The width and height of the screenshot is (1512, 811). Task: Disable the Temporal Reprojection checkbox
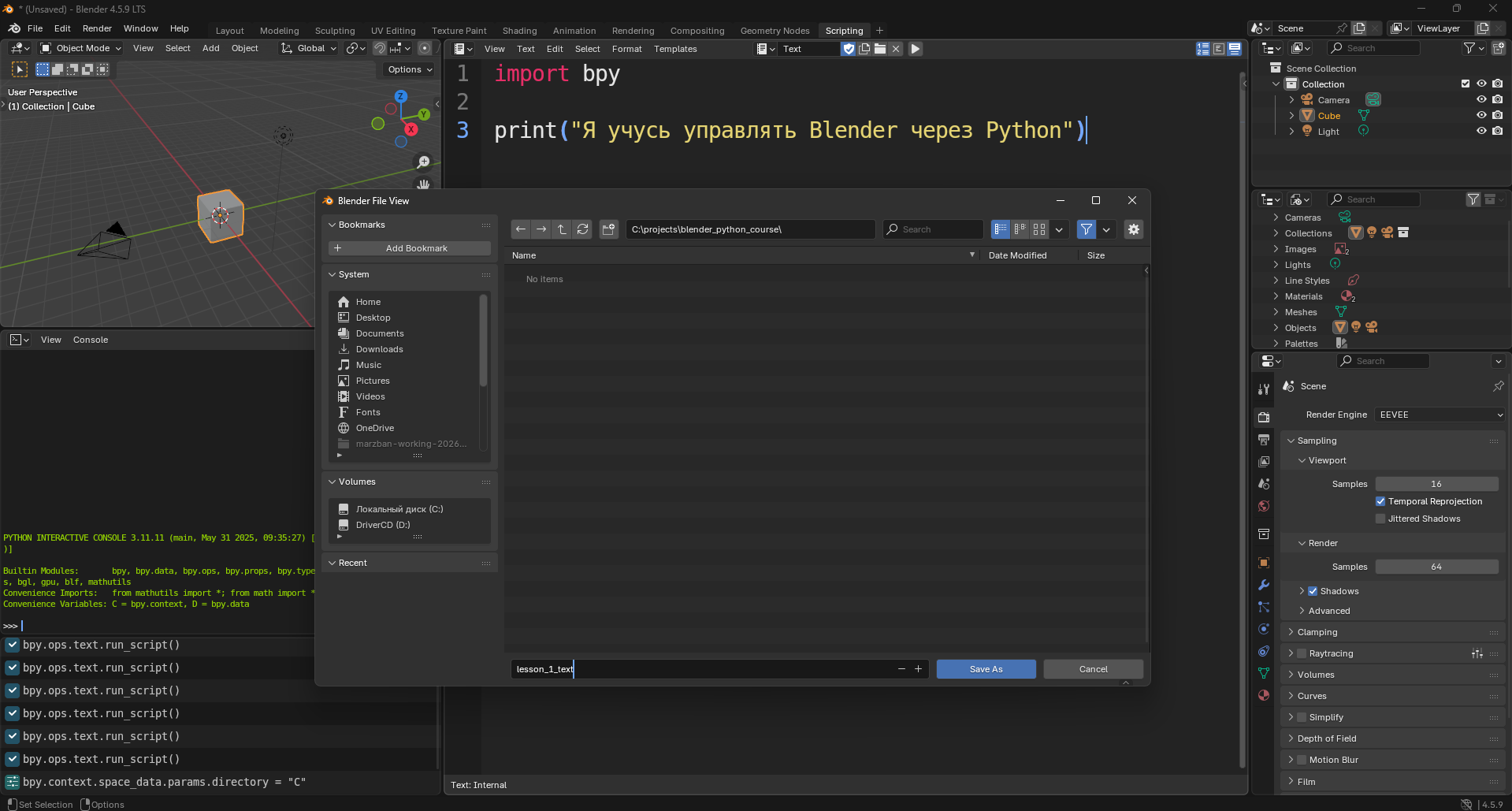[1380, 501]
